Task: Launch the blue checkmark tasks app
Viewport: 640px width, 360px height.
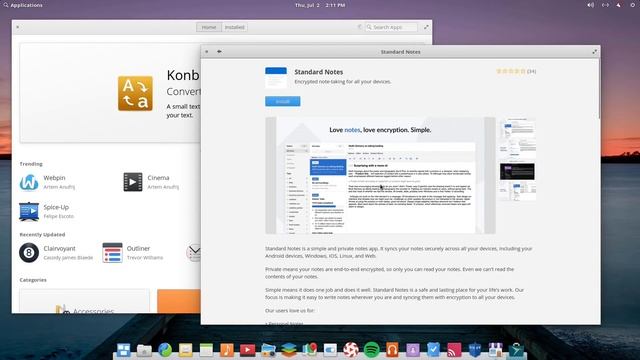Action: click(x=433, y=350)
